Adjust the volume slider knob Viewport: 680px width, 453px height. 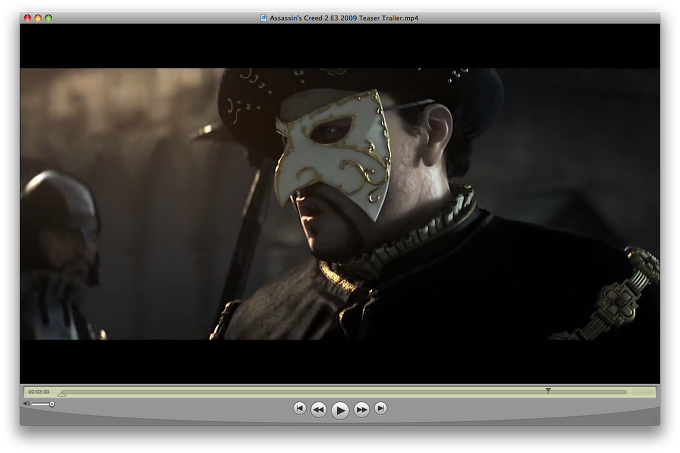(x=52, y=404)
